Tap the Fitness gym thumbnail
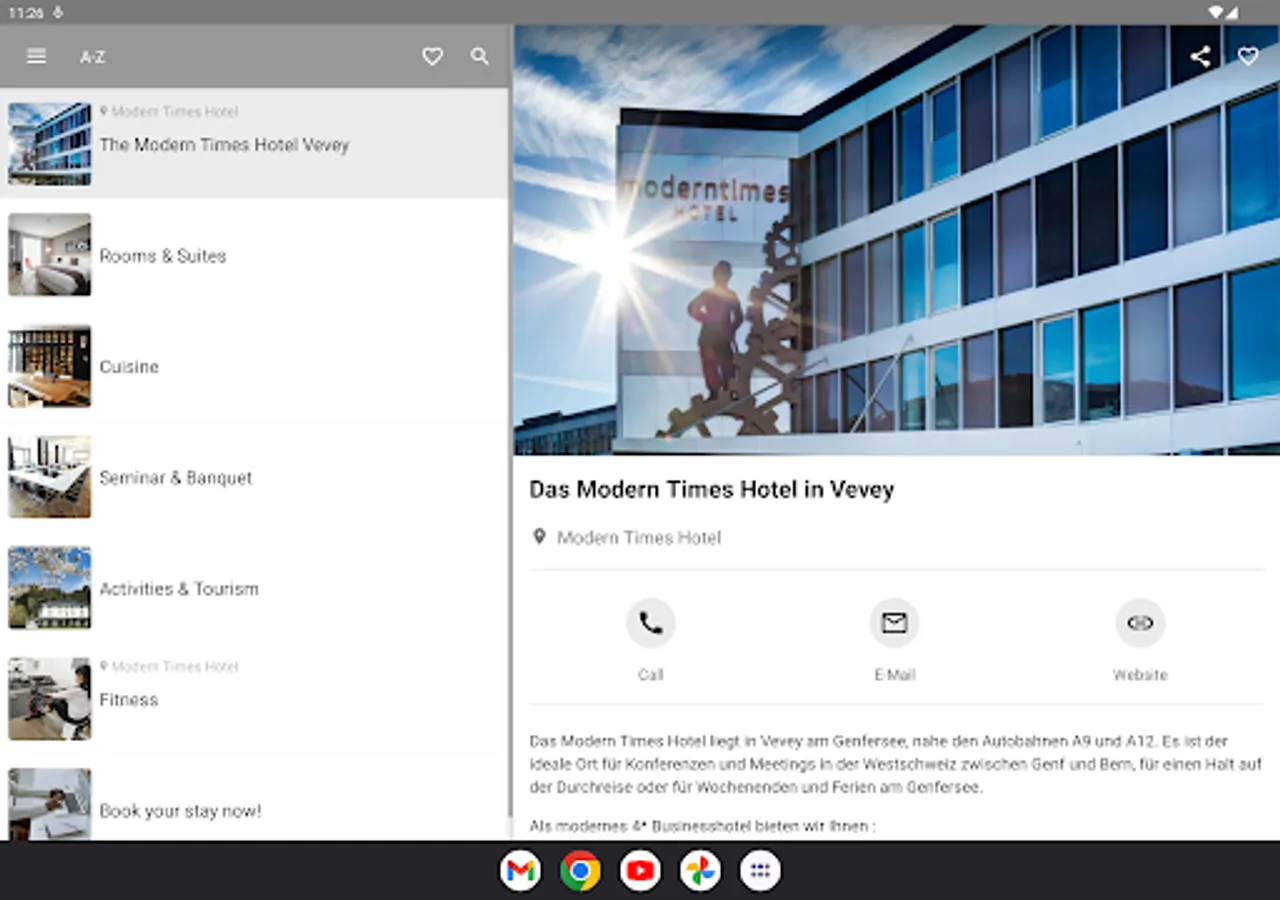The image size is (1280, 900). [x=50, y=699]
